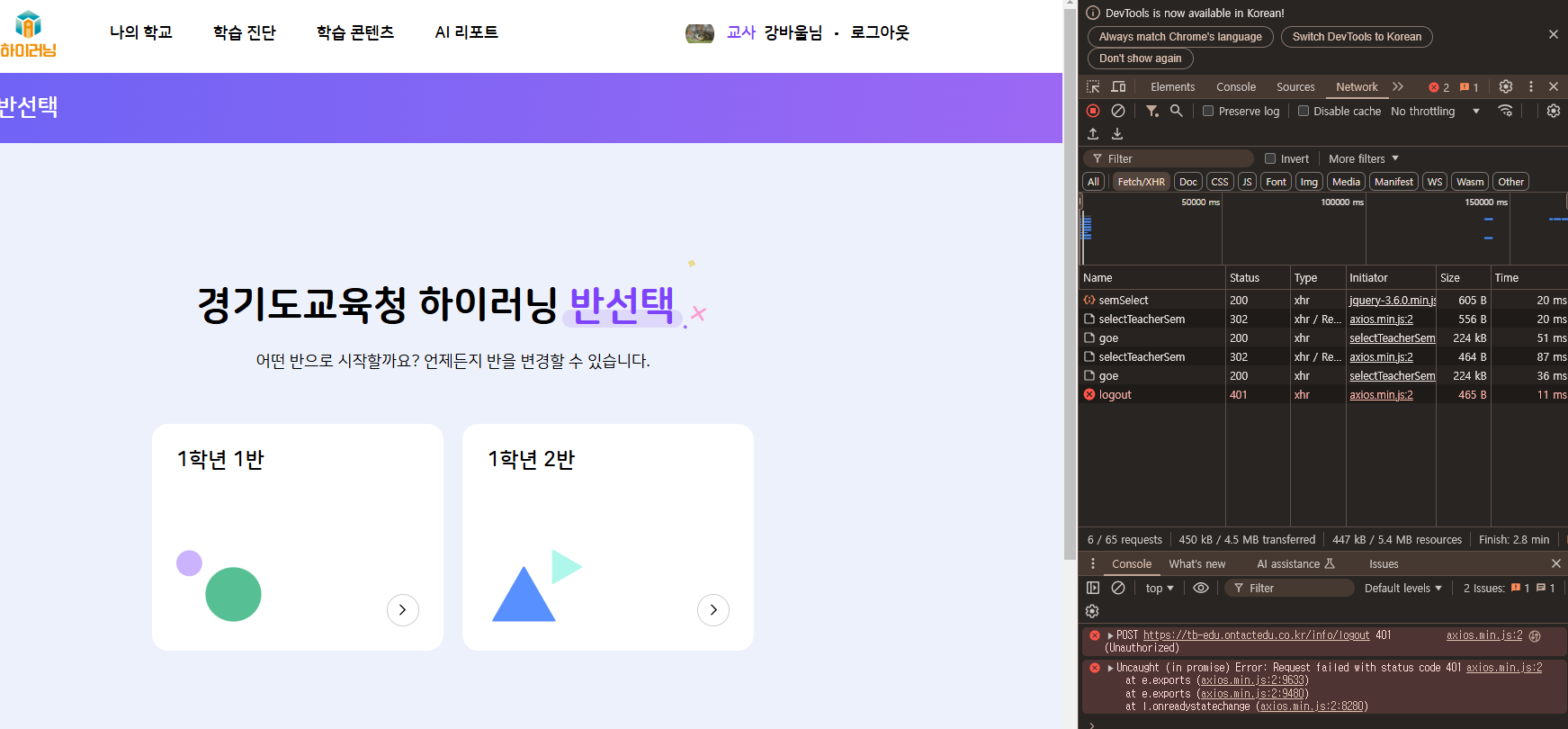Open DevTools settings gear icon

pyautogui.click(x=1506, y=87)
